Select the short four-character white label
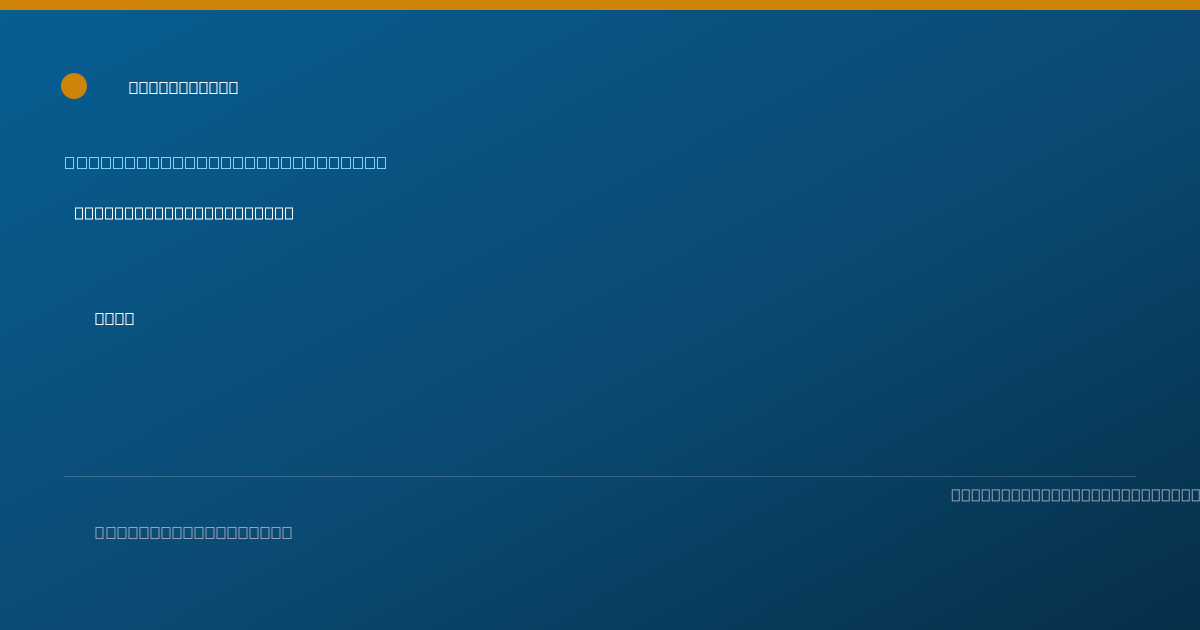This screenshot has width=1200, height=630. click(x=114, y=318)
